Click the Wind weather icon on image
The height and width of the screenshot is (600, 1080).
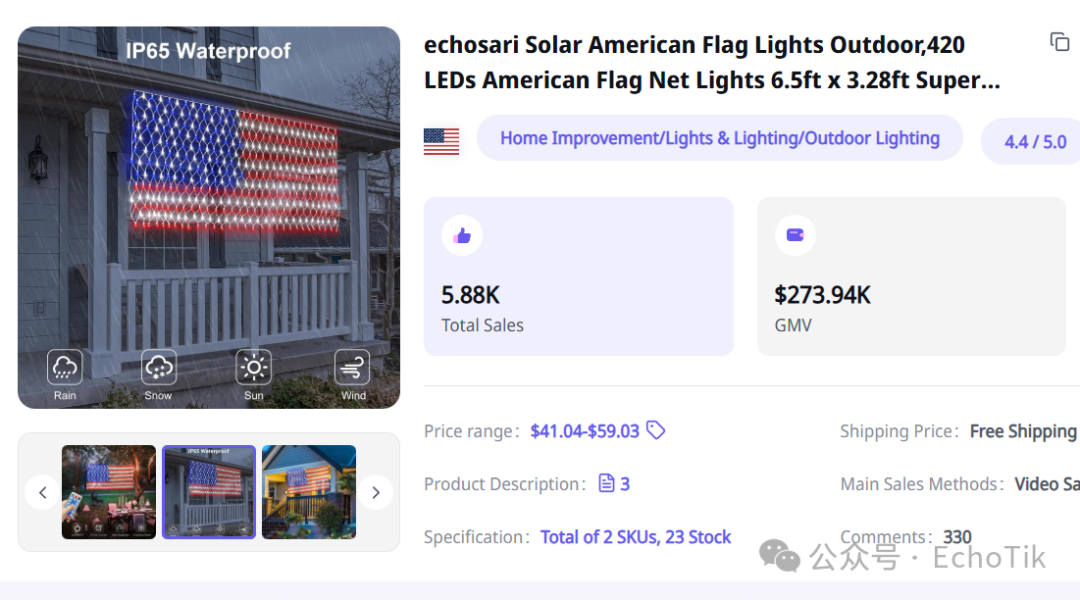point(352,367)
